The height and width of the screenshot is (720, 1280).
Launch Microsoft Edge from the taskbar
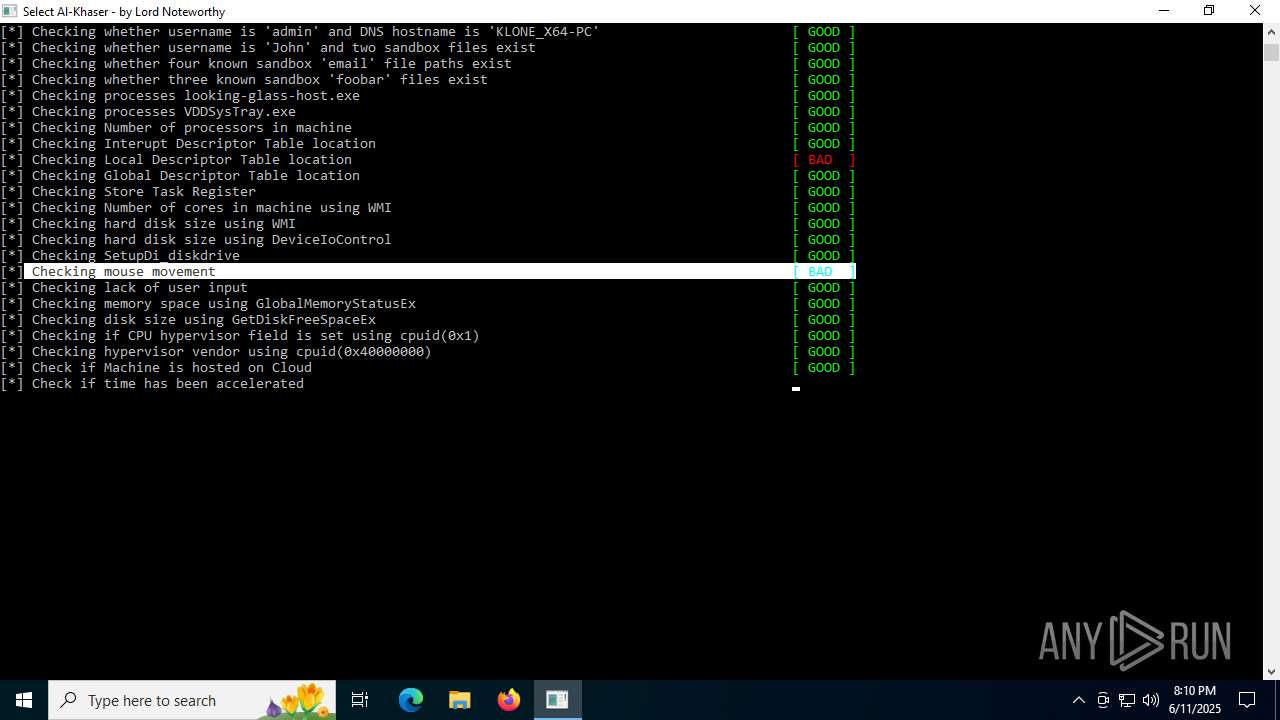coord(411,700)
